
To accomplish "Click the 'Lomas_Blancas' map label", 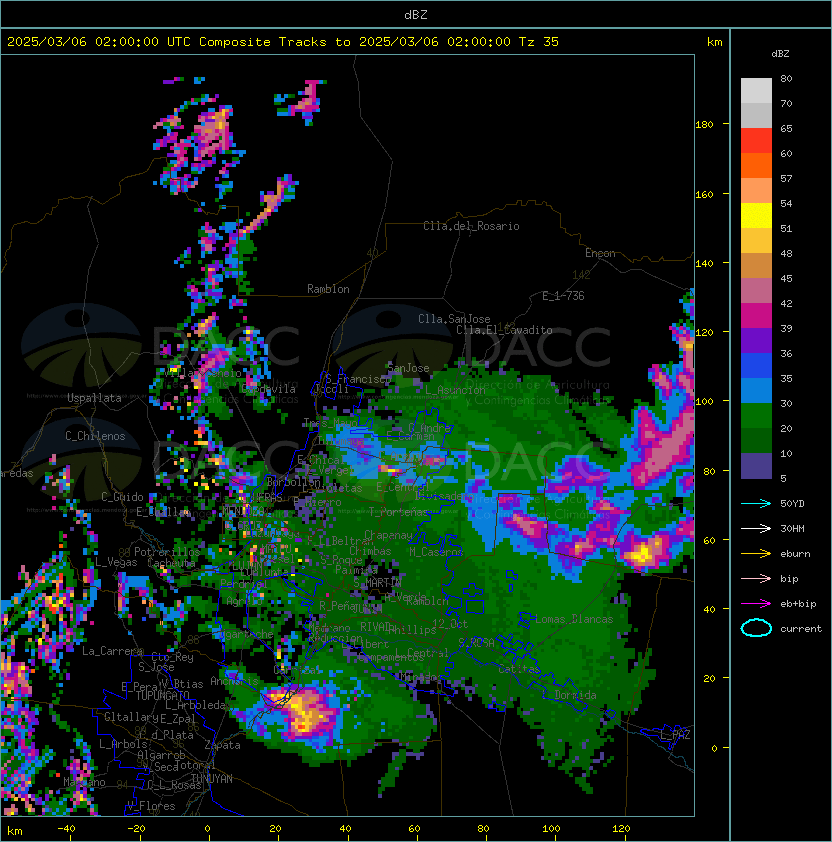I will (574, 619).
